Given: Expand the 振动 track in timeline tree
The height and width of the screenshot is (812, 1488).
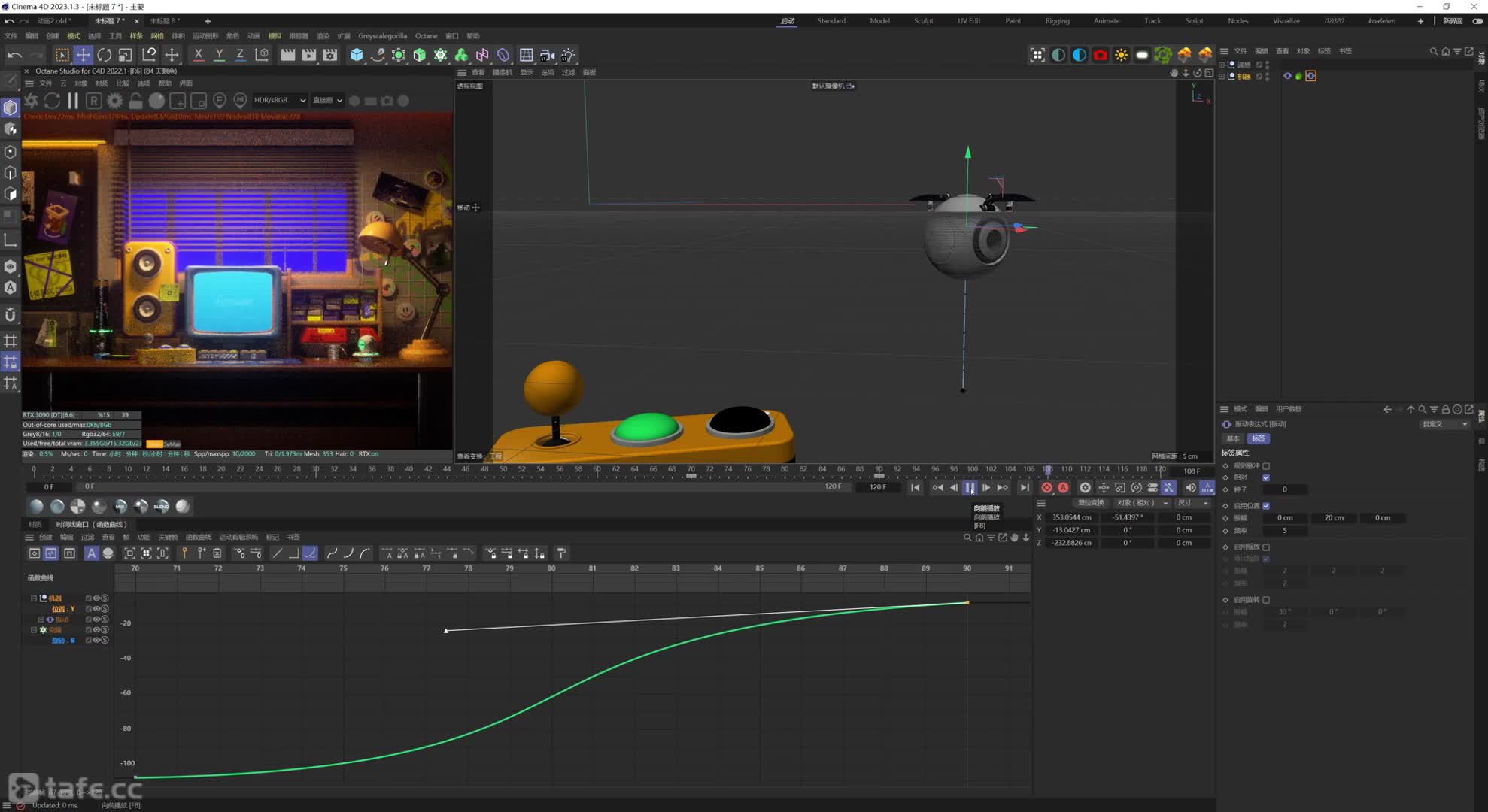Looking at the screenshot, I should pyautogui.click(x=41, y=620).
